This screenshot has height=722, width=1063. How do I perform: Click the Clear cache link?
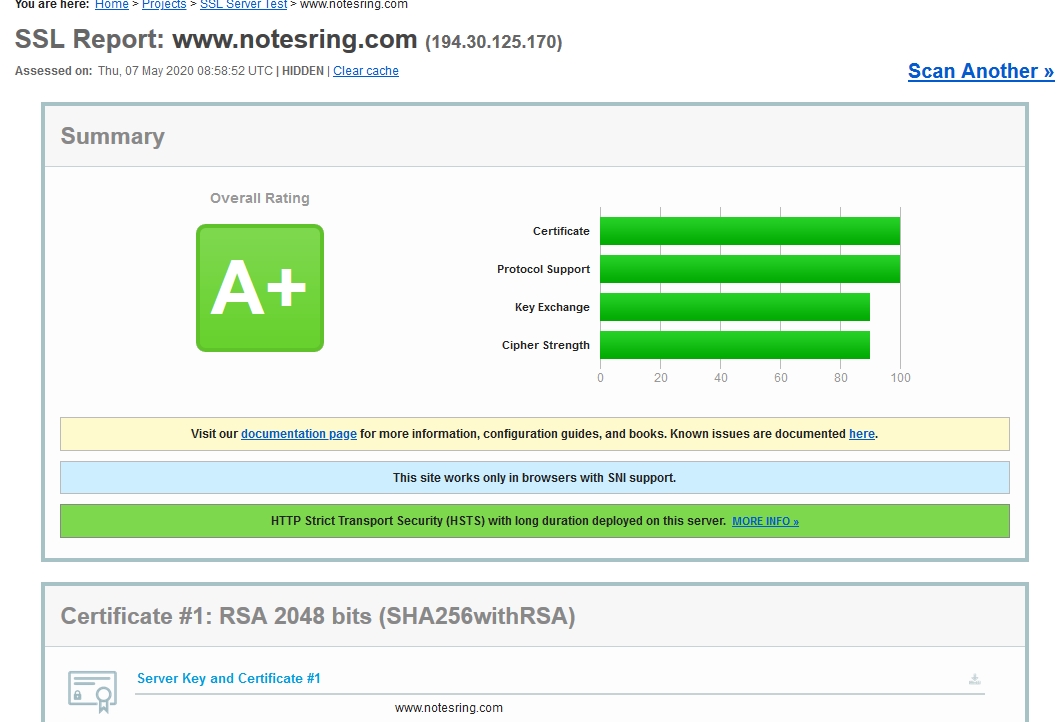pos(365,71)
